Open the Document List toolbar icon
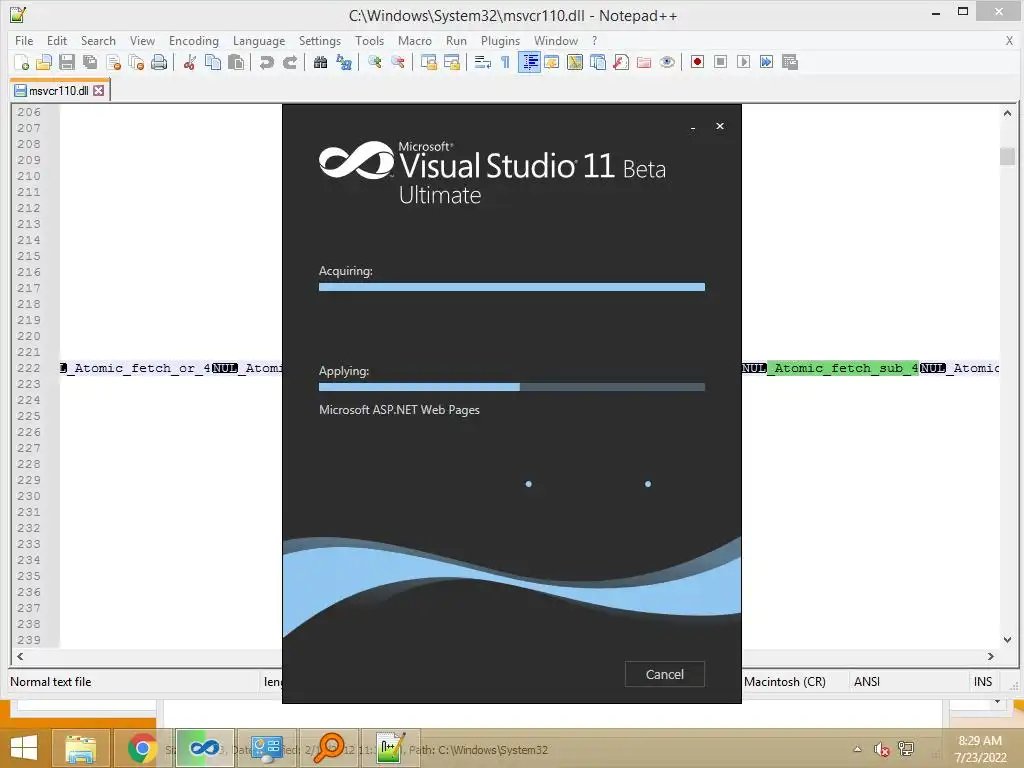The image size is (1024, 768). (x=598, y=62)
